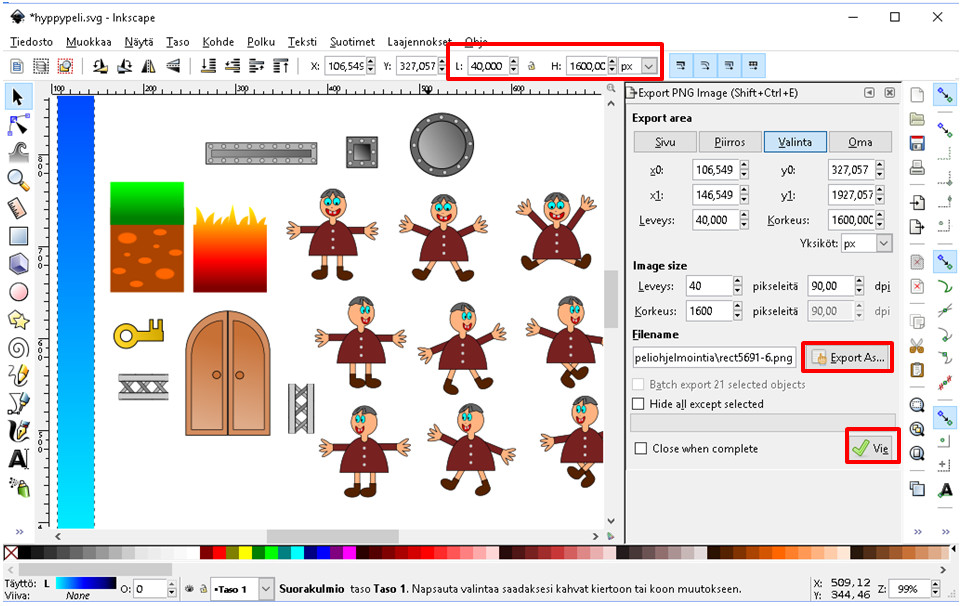Click the Calligraphy pen tool
This screenshot has height=606, width=963.
point(18,432)
